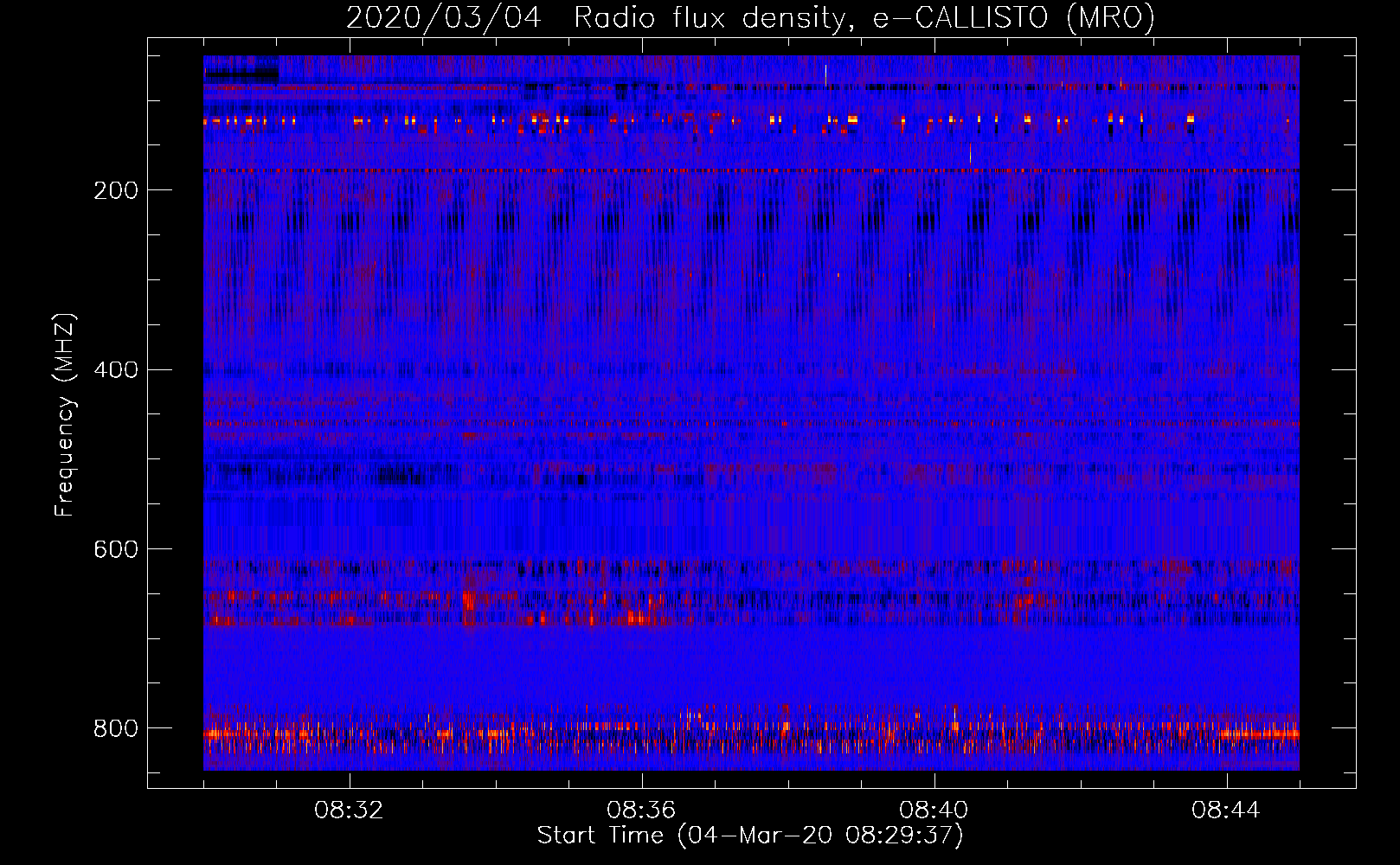Click the spectrogram plot area near 08:36
The image size is (1400, 865).
(642, 413)
